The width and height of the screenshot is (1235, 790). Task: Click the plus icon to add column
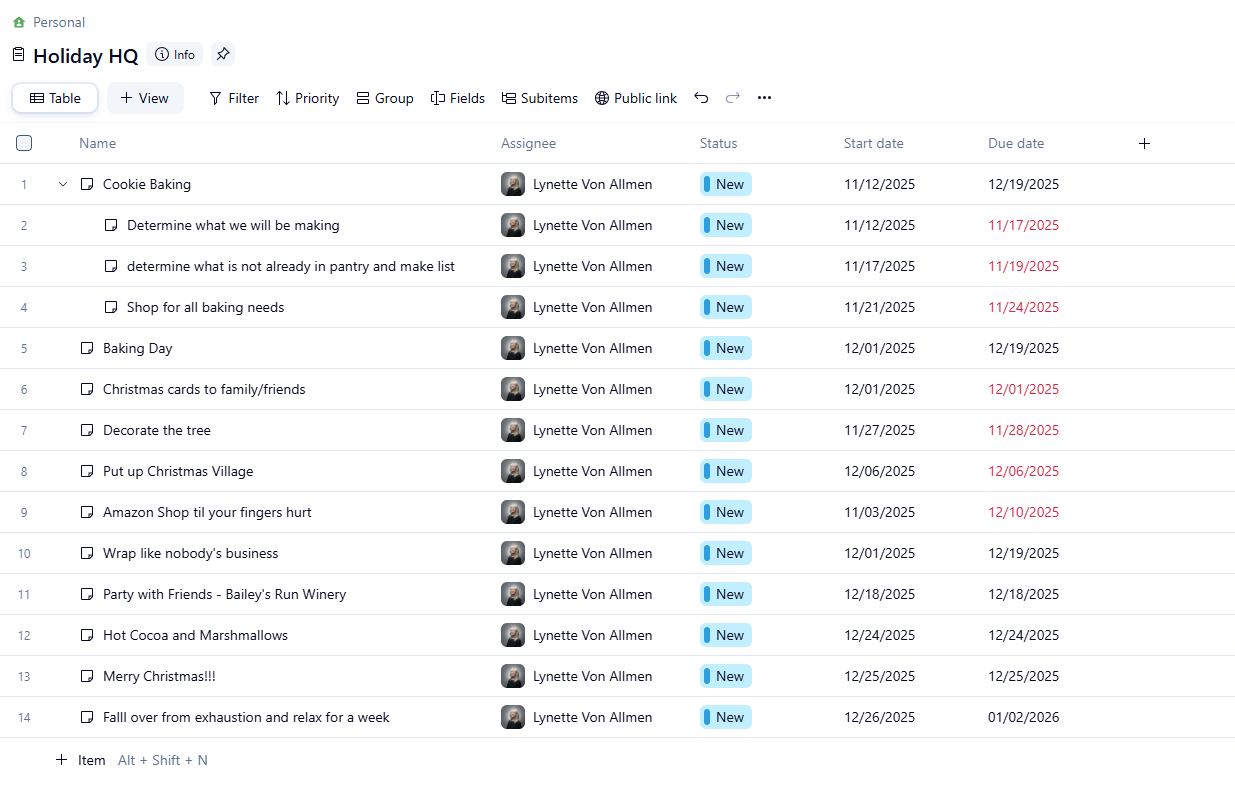[1145, 143]
